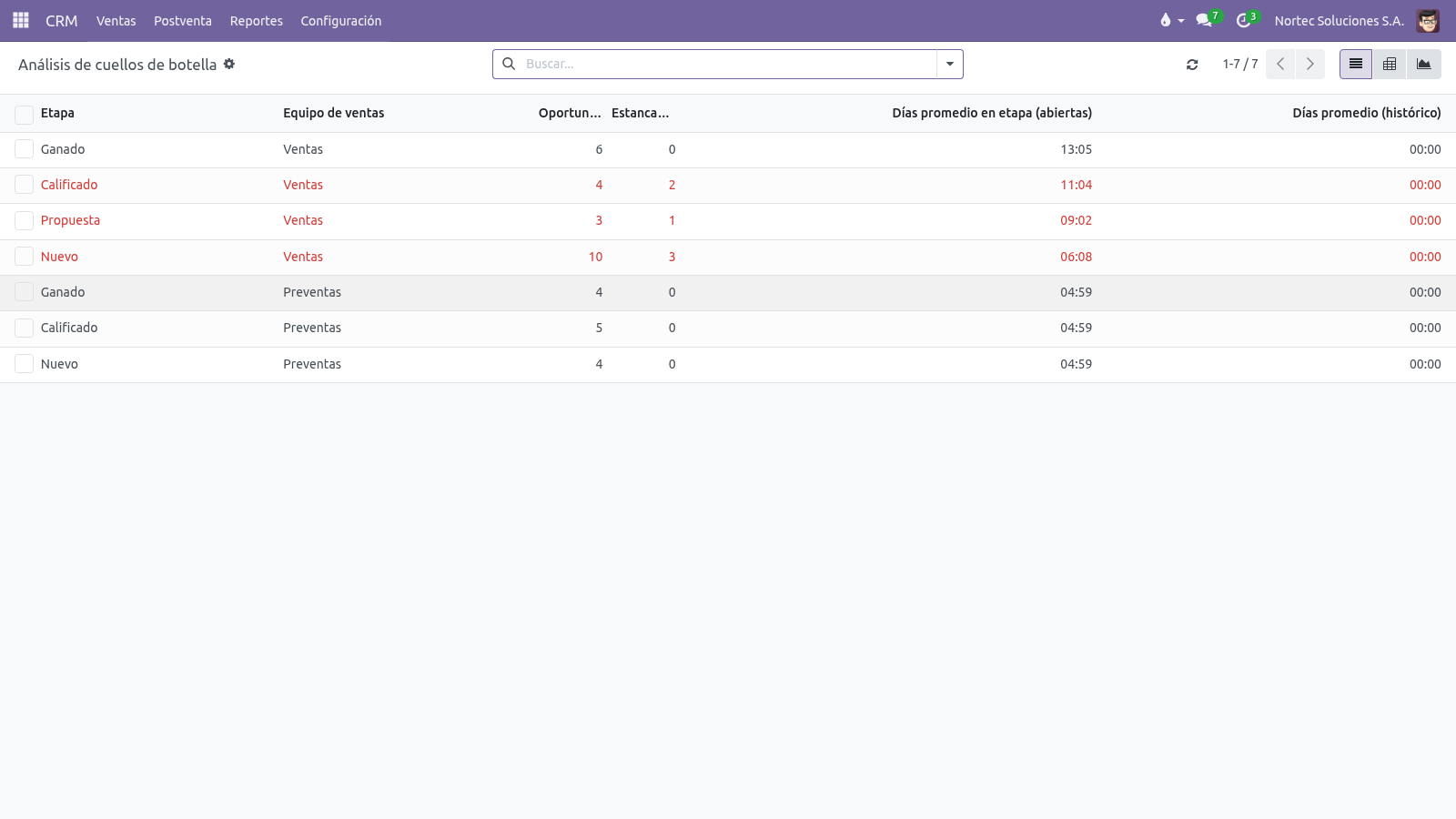This screenshot has height=819, width=1456.
Task: Check the Propuesta Ventas row checkbox
Action: (25, 221)
